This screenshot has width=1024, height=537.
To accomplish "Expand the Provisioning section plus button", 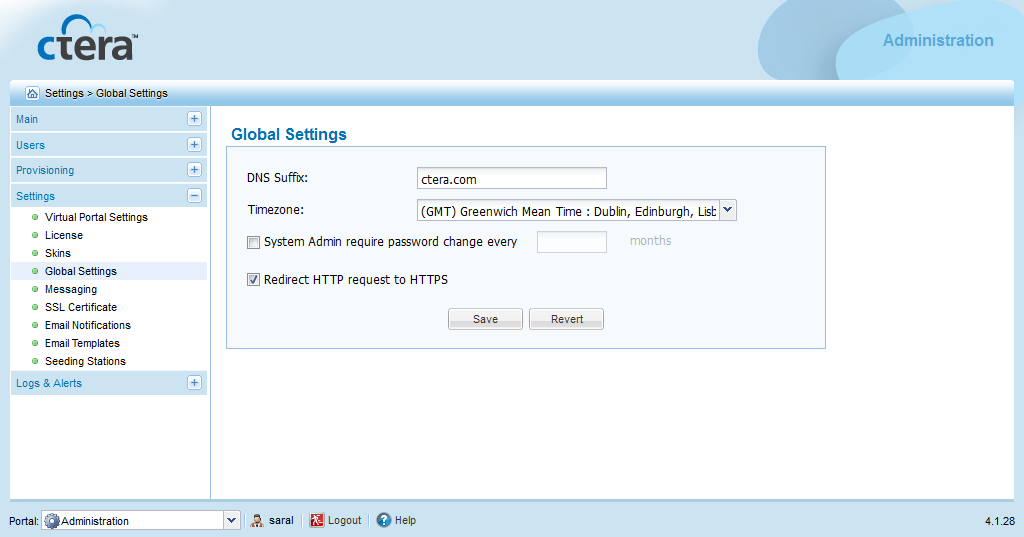I will tap(194, 170).
